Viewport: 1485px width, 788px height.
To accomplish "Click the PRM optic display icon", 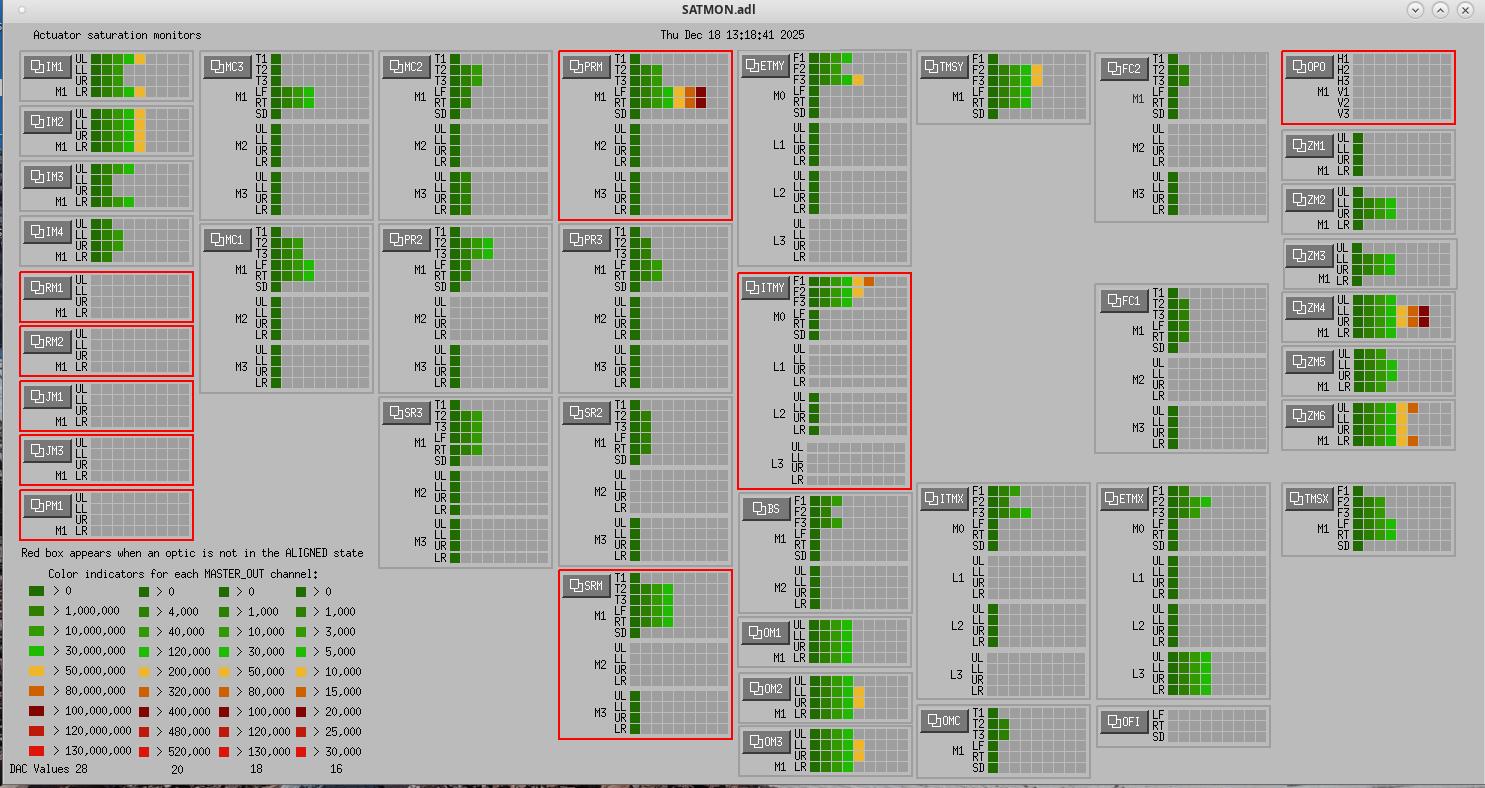I will (x=586, y=67).
